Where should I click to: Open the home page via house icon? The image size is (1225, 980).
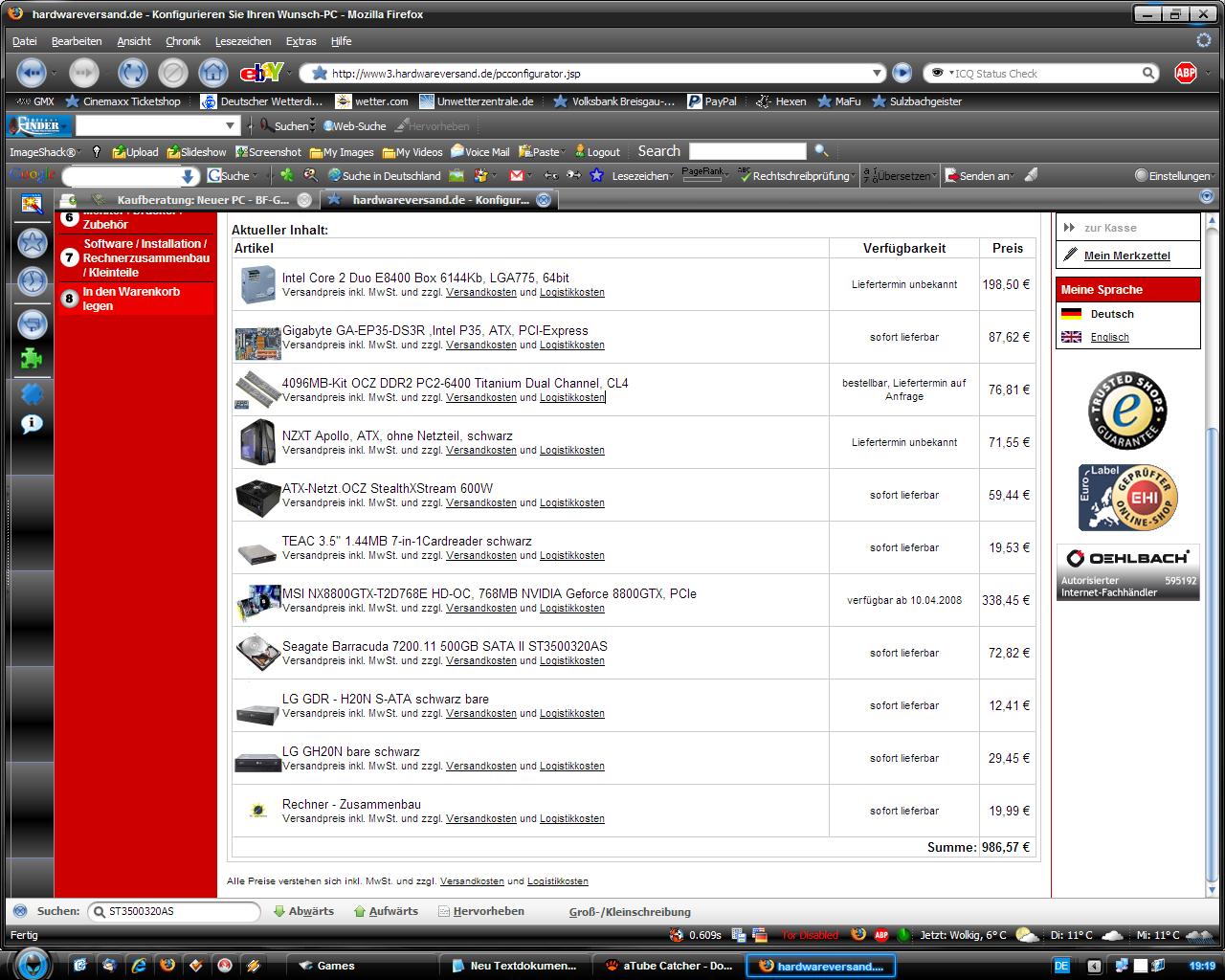(212, 73)
